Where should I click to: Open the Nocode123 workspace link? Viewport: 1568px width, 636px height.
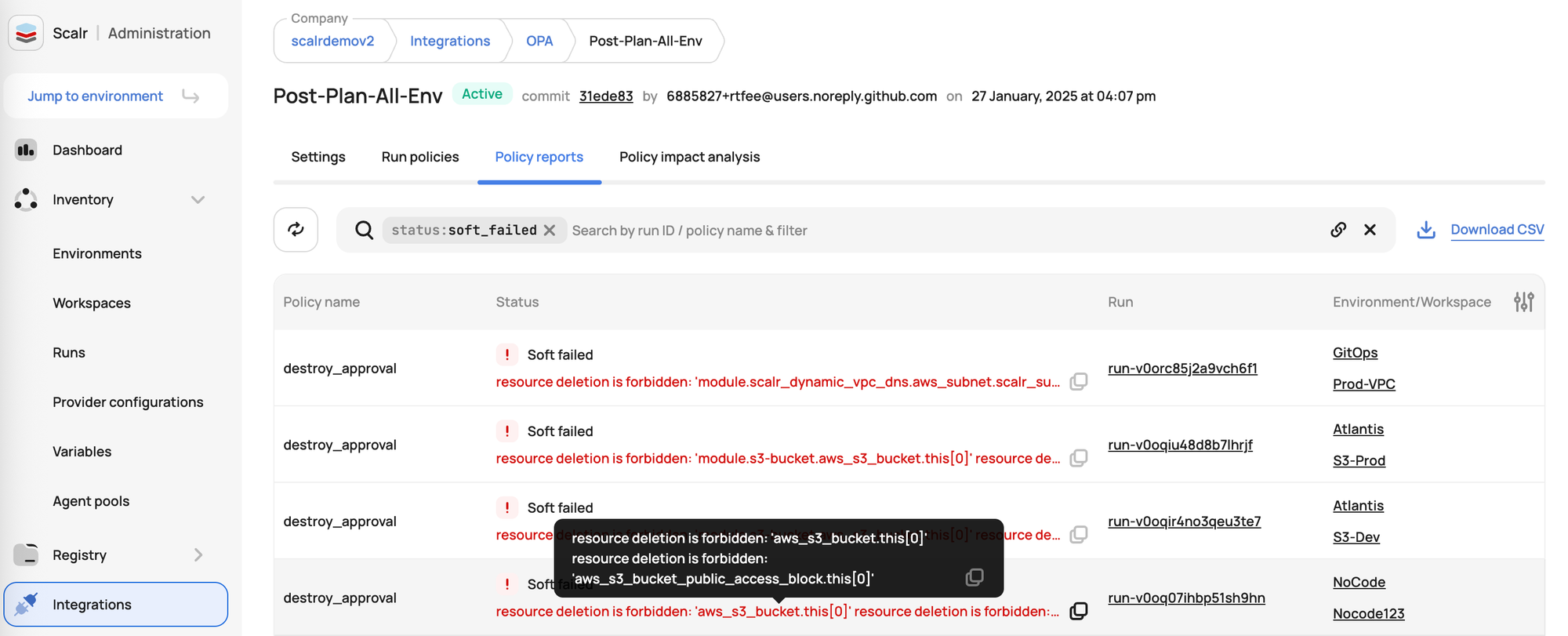pyautogui.click(x=1368, y=613)
